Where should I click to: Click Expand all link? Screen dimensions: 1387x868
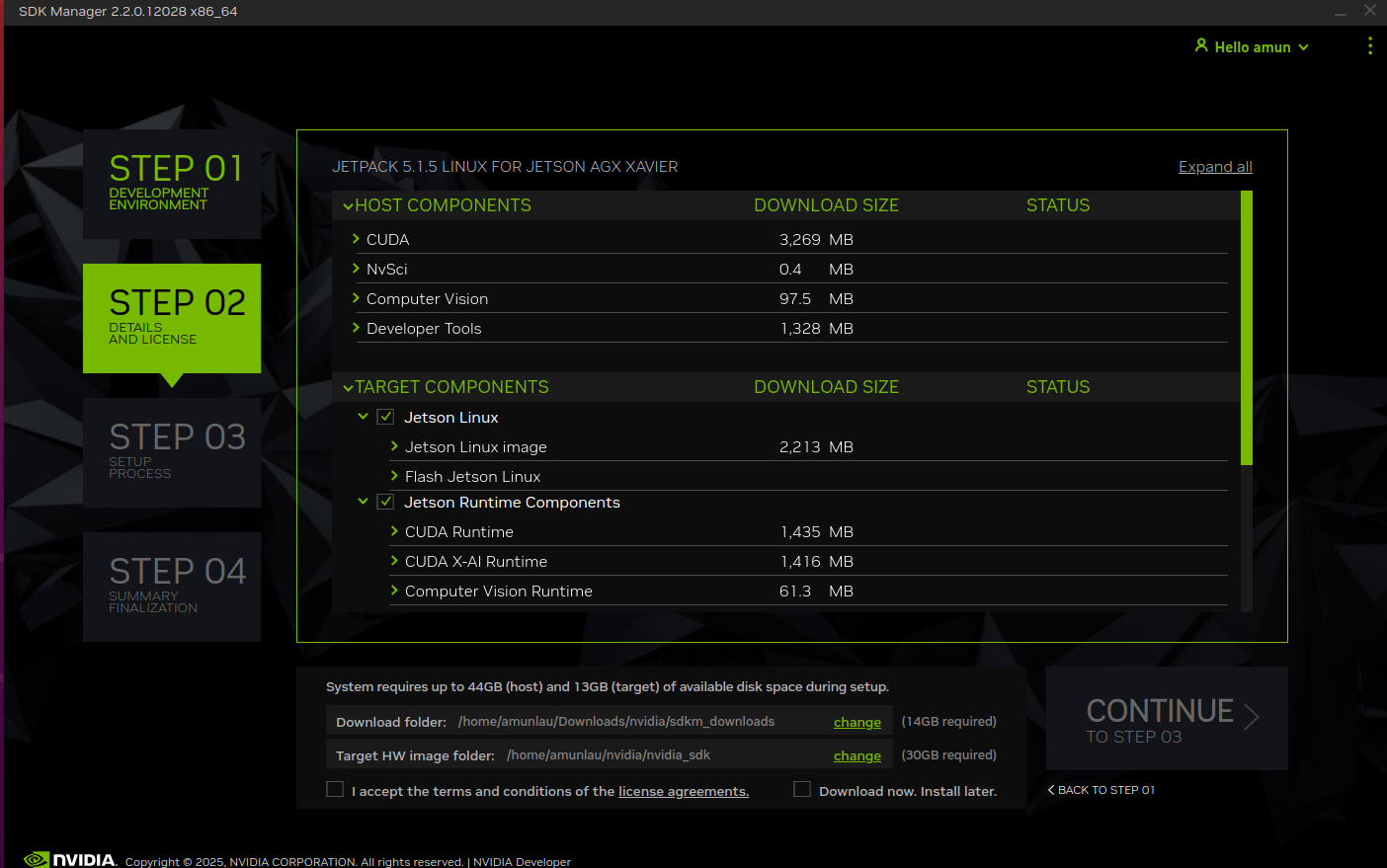1215,167
